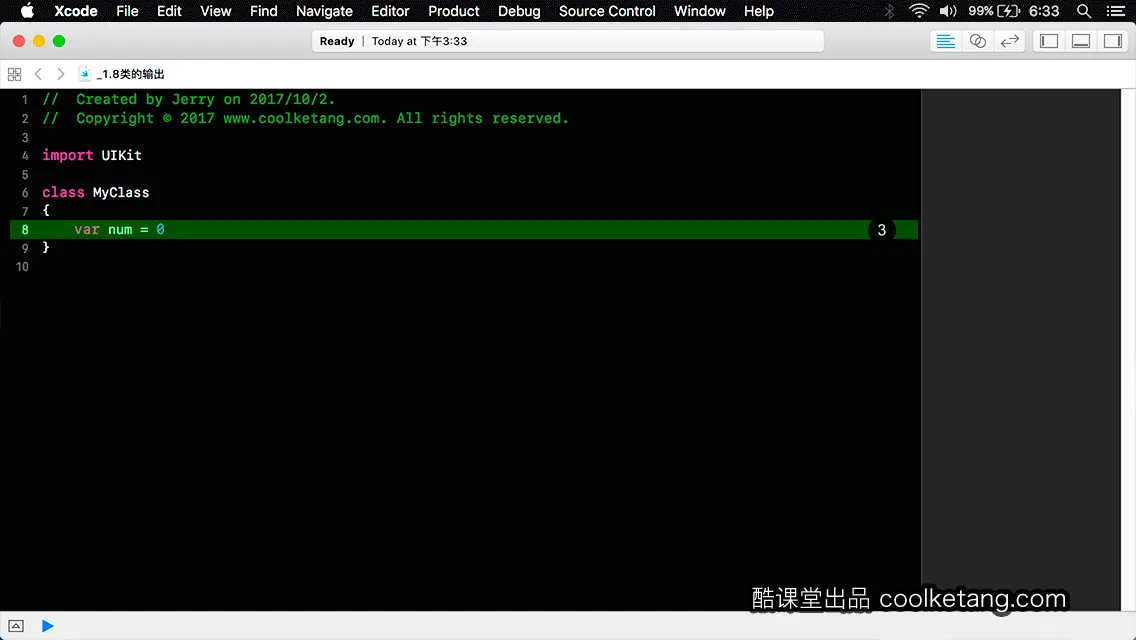The image size is (1136, 640).
Task: Open the File menu
Action: pos(128,11)
